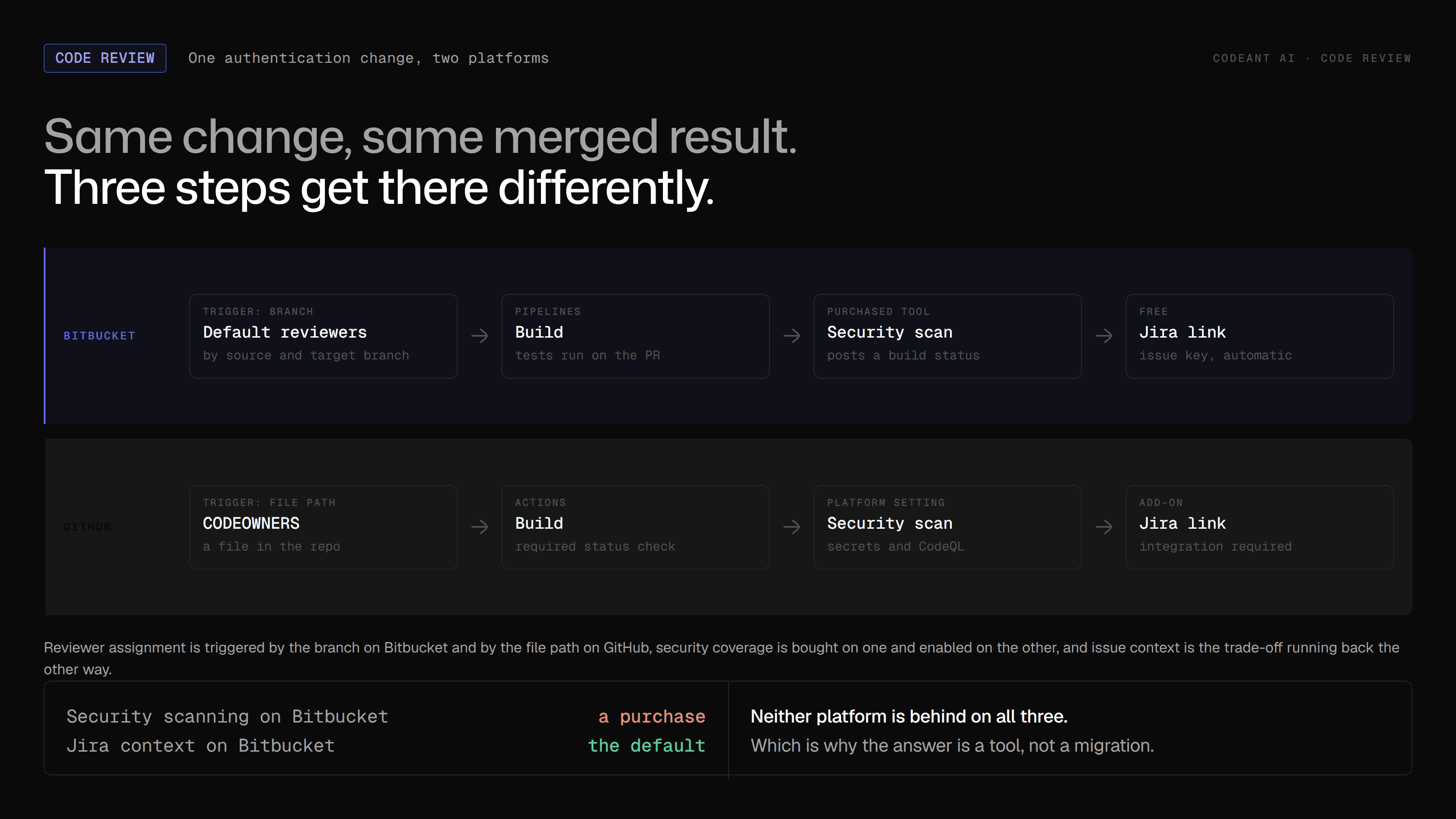Screen dimensions: 1456x819
Task: Click the arrow after GitHub Build card
Action: point(791,527)
